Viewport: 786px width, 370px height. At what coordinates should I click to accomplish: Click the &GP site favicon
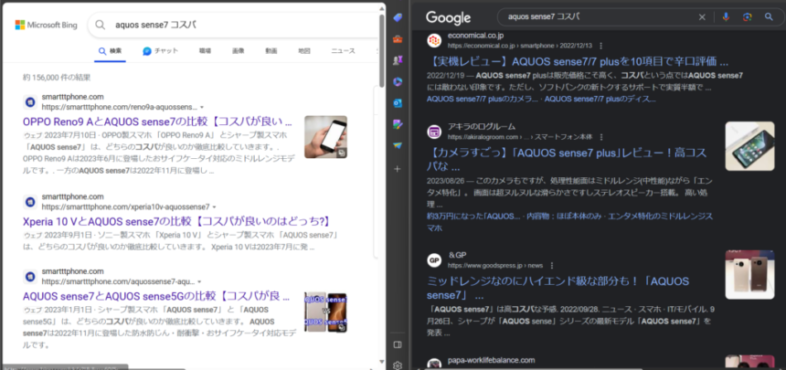point(434,260)
